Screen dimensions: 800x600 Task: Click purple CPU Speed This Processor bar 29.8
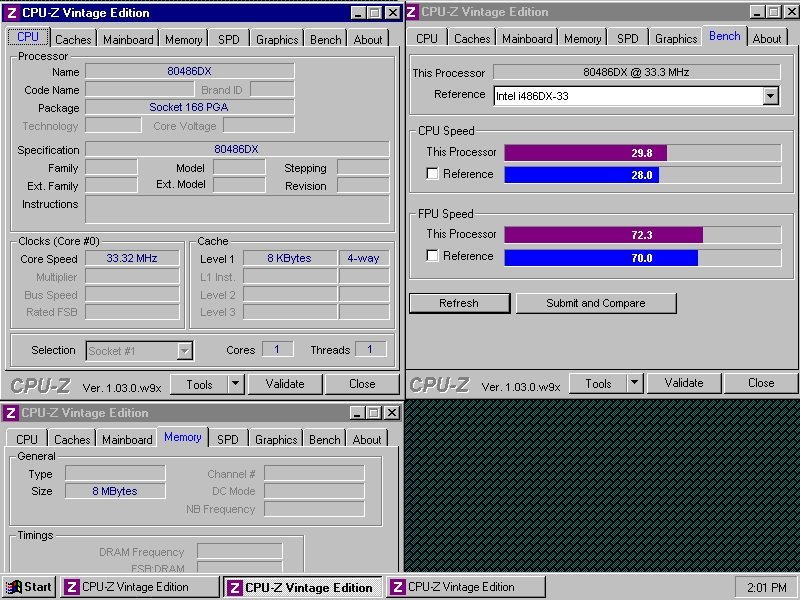tap(585, 153)
